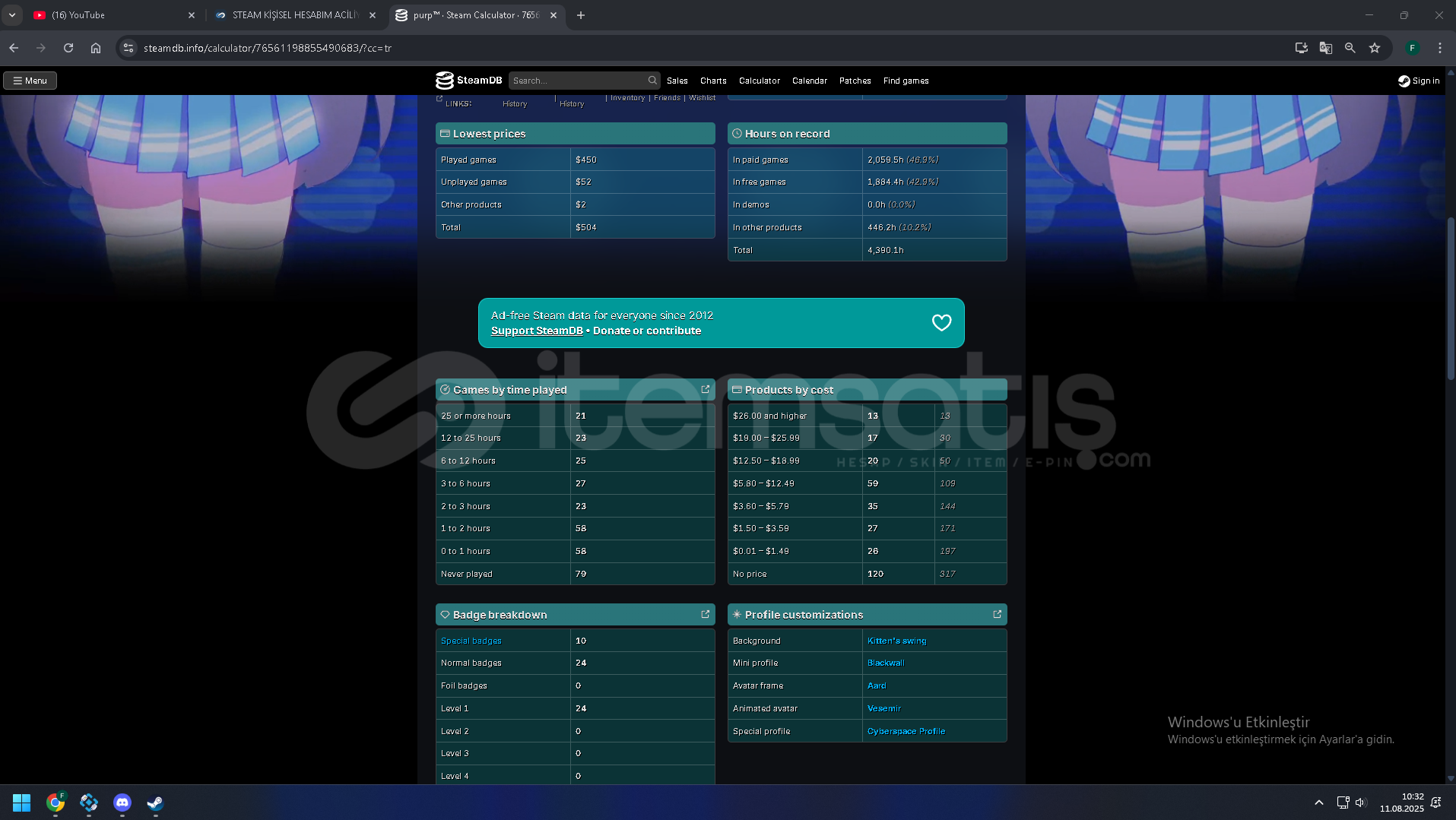
Task: Open Kitten's swing background link
Action: click(897, 641)
